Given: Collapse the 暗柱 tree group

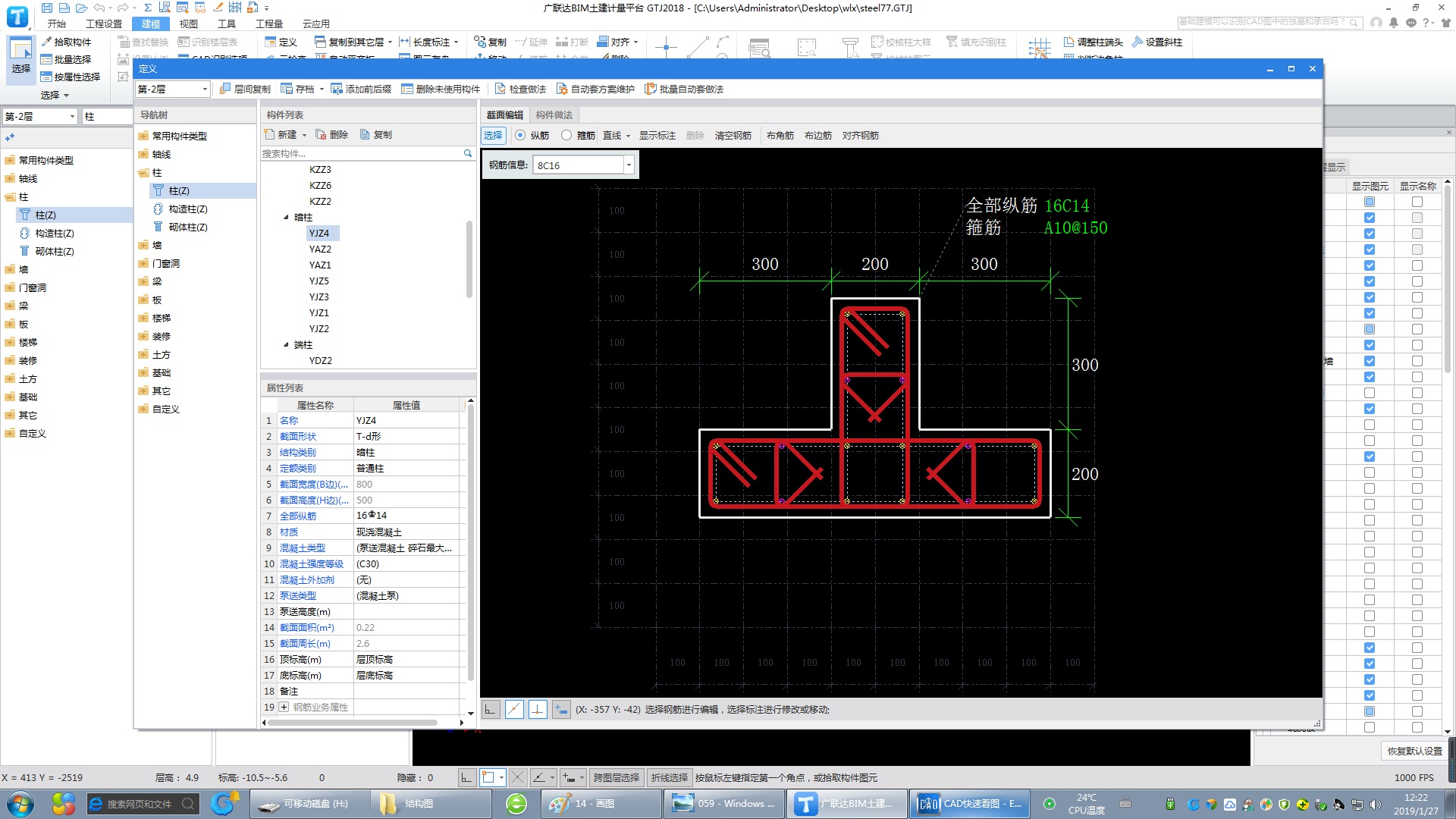Looking at the screenshot, I should pyautogui.click(x=287, y=217).
